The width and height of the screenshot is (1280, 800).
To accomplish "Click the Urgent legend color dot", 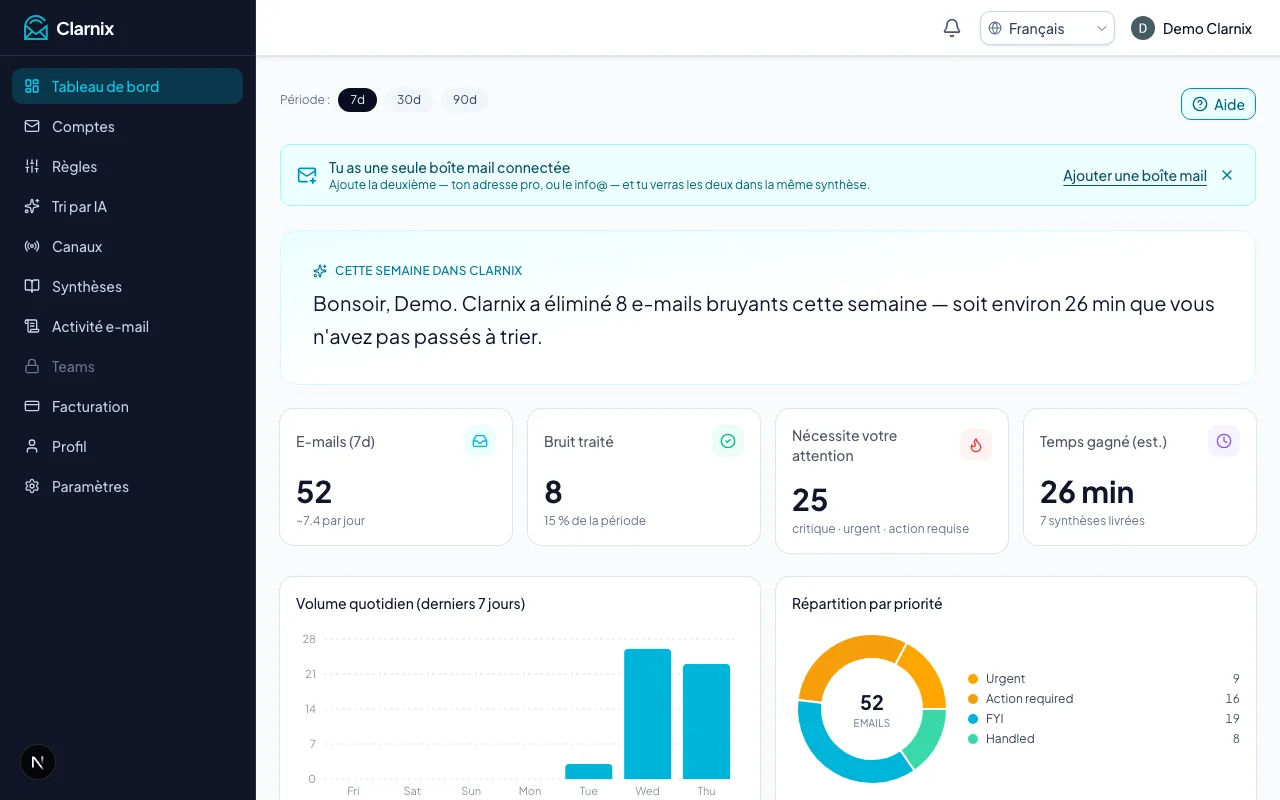I will (x=973, y=679).
